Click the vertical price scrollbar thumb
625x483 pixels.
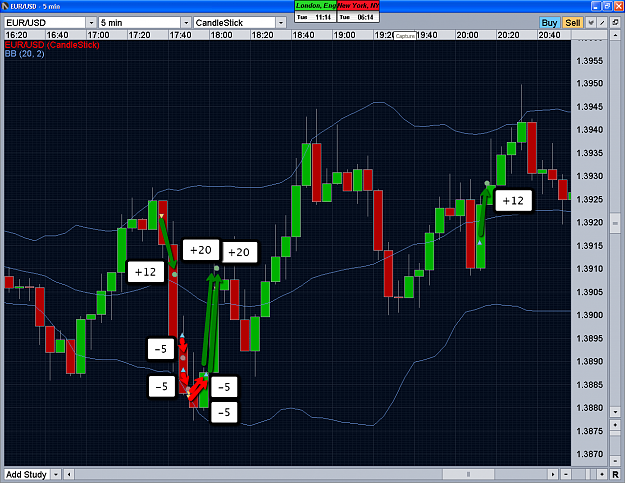[615, 223]
